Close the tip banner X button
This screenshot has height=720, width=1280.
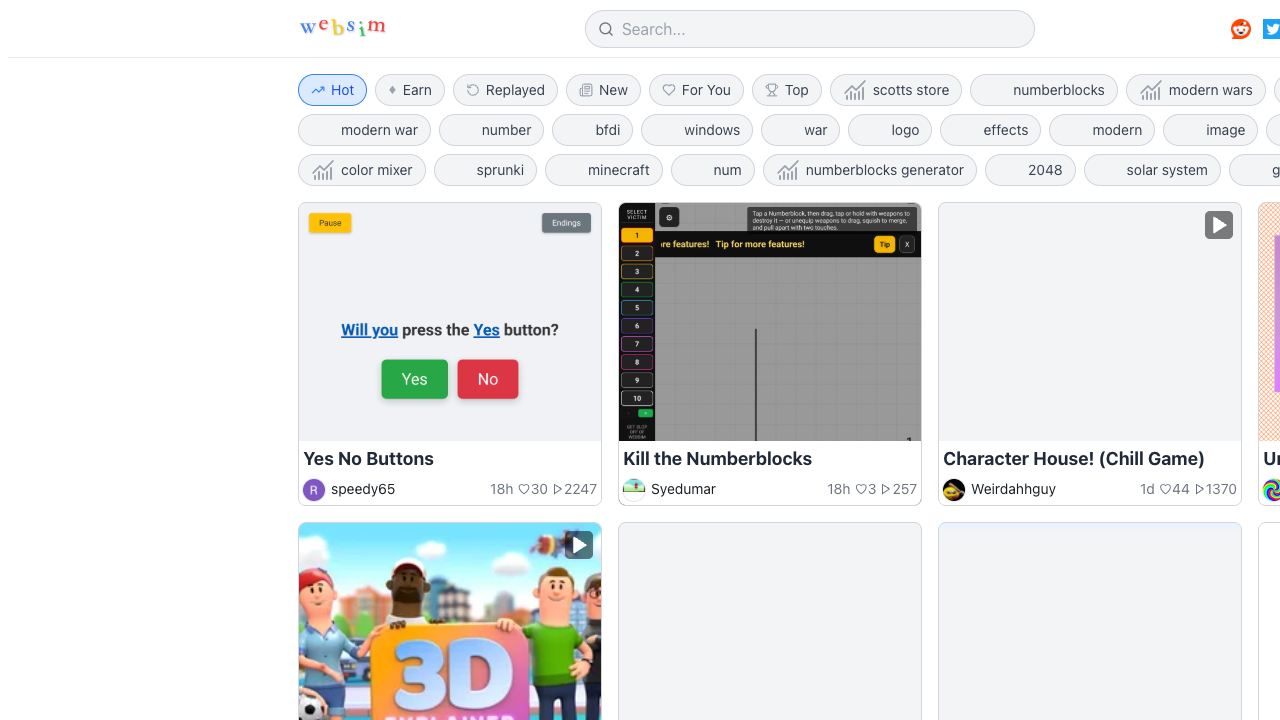tap(907, 244)
